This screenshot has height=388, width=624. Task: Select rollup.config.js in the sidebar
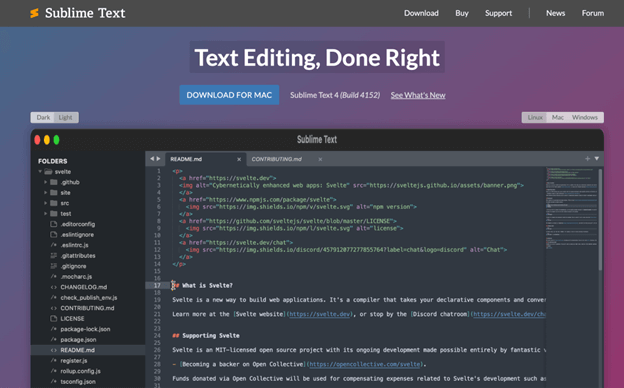pos(80,371)
